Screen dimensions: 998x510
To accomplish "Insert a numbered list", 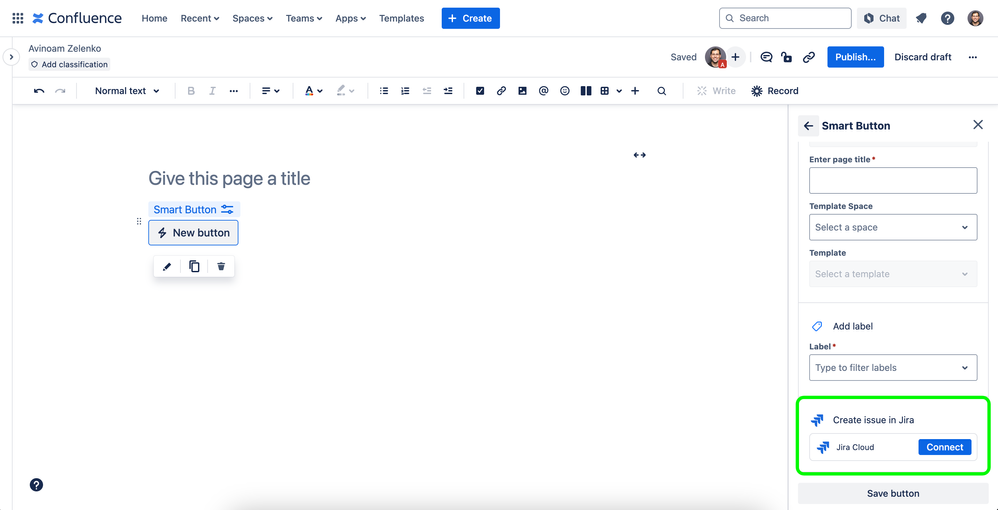I will 405,91.
